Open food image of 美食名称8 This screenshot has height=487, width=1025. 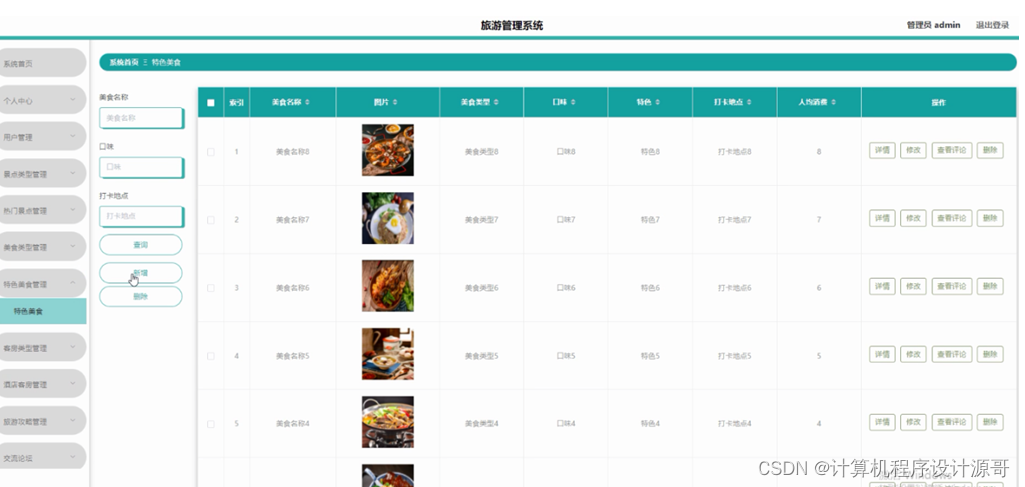click(388, 150)
